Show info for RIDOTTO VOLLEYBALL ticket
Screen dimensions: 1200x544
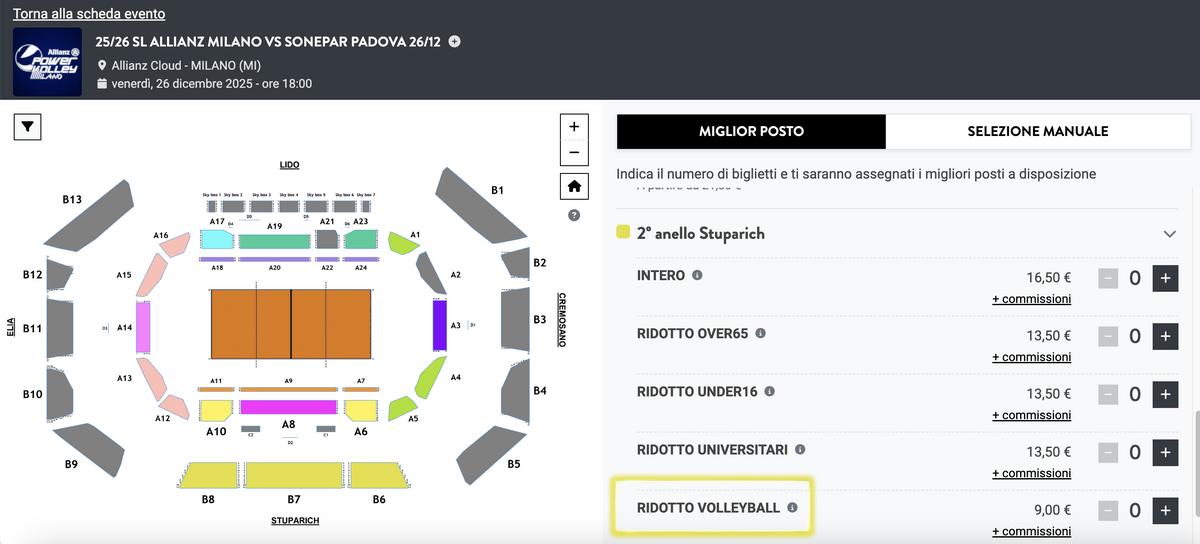[792, 508]
